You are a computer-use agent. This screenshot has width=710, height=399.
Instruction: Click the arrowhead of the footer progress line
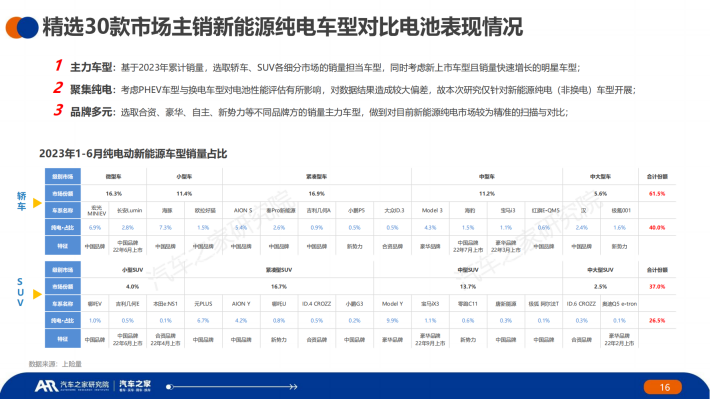coord(293,387)
